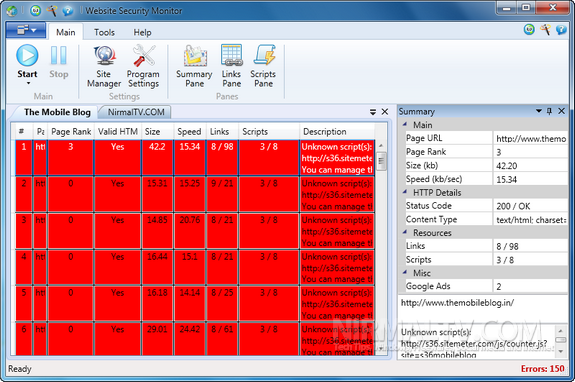Click the Page URL value in Summary

tap(531, 139)
